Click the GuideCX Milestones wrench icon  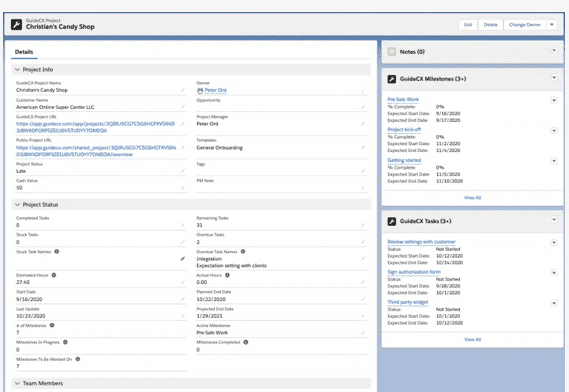[392, 79]
